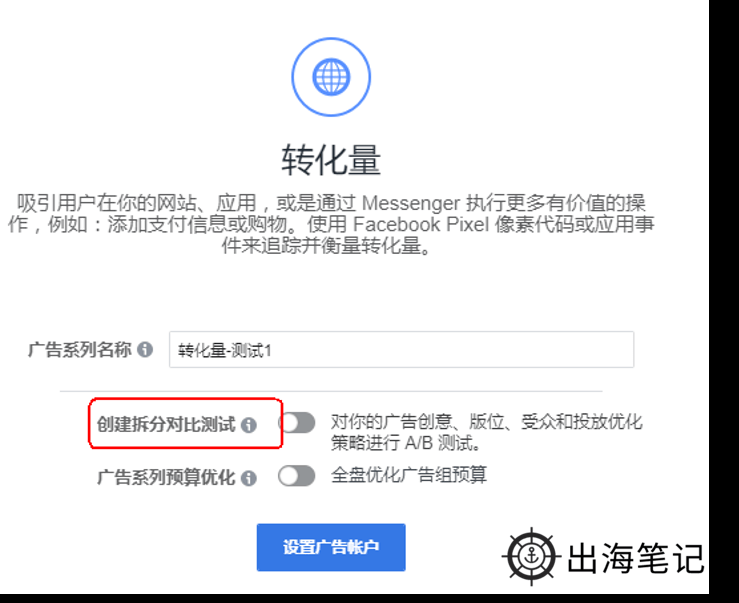This screenshot has height=603, width=739.
Task: Click the 设置广告帐户 button
Action: (x=331, y=547)
